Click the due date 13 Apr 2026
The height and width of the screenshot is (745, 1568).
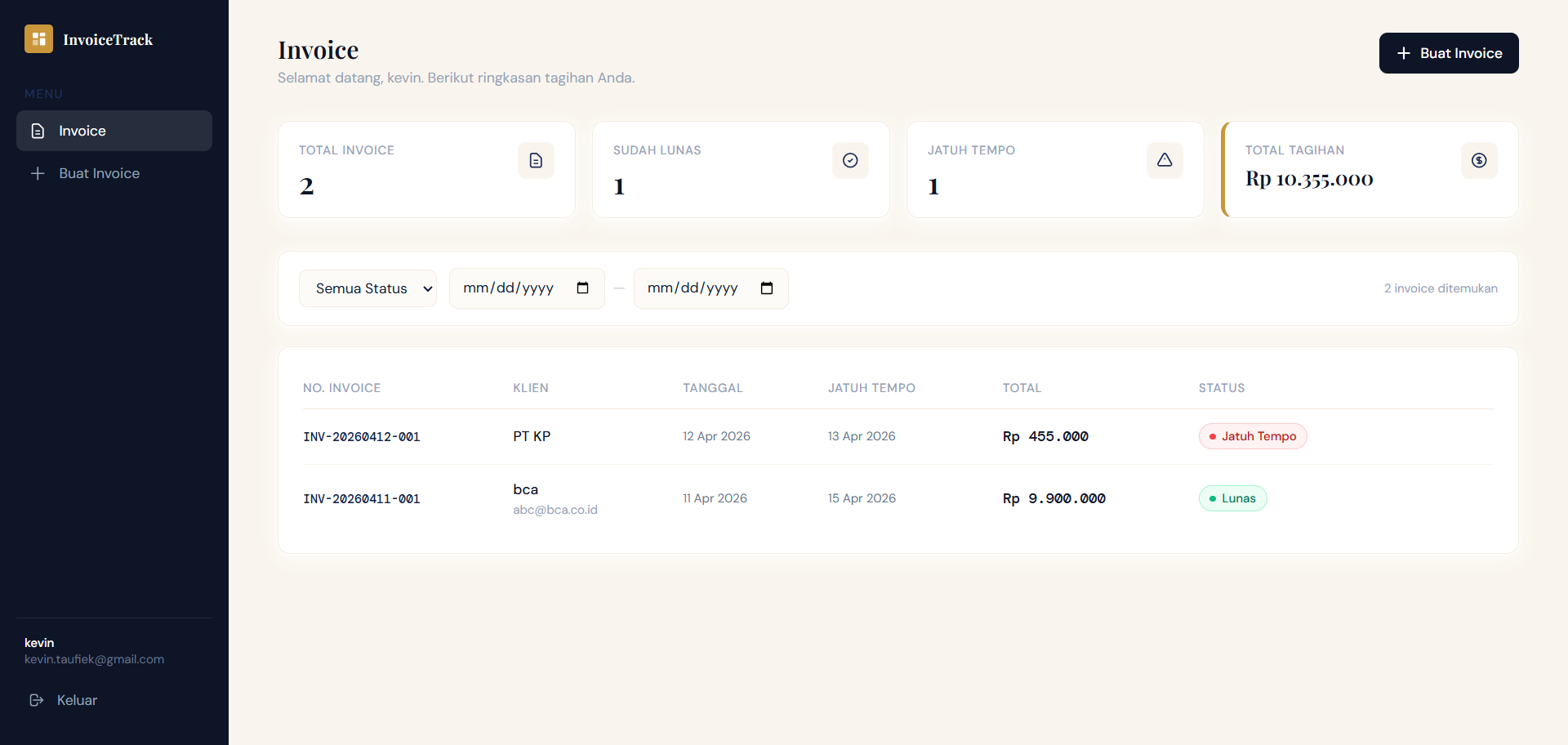coord(862,436)
